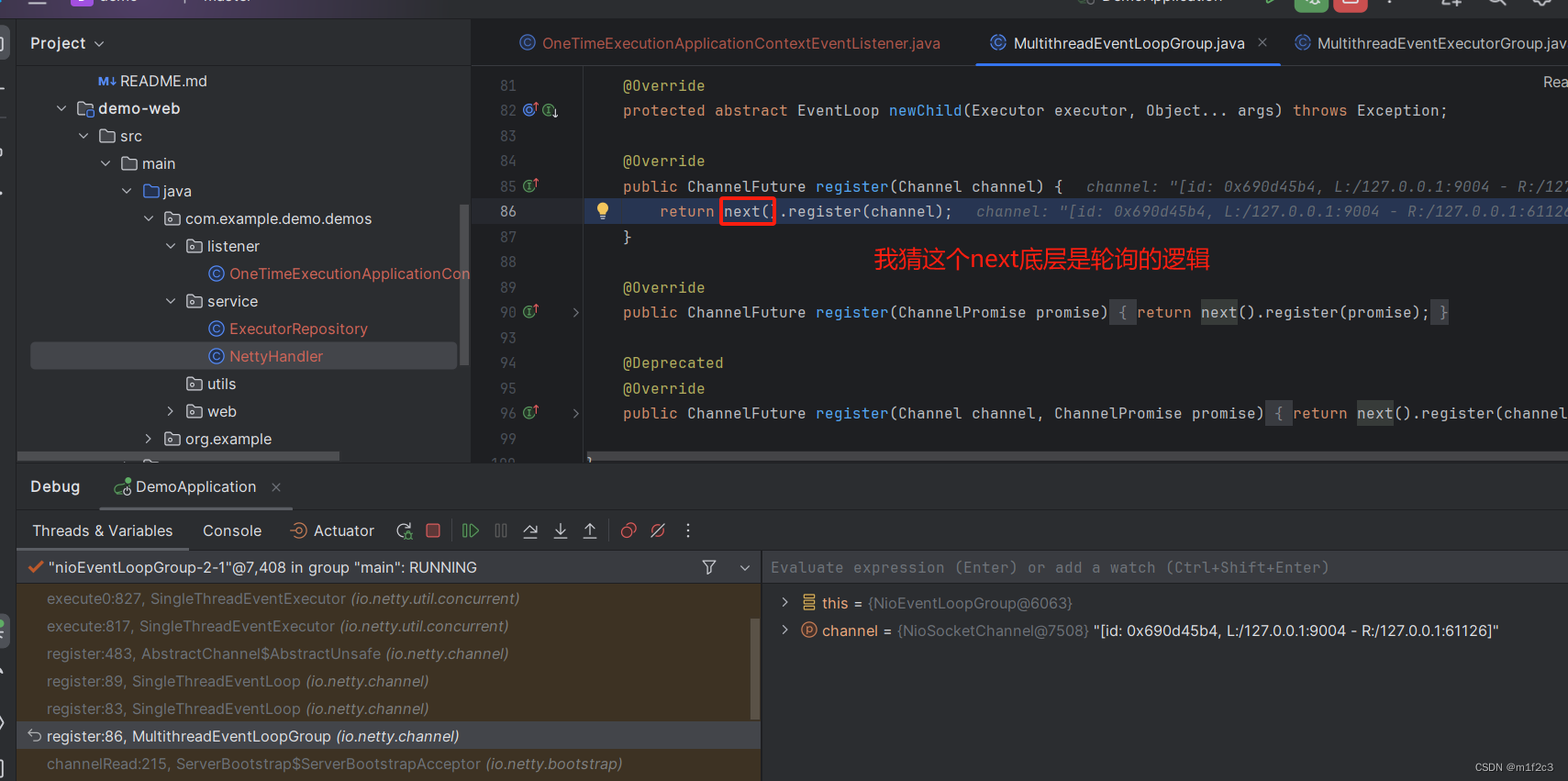1568x781 pixels.
Task: Switch to Console tab
Action: [x=232, y=530]
